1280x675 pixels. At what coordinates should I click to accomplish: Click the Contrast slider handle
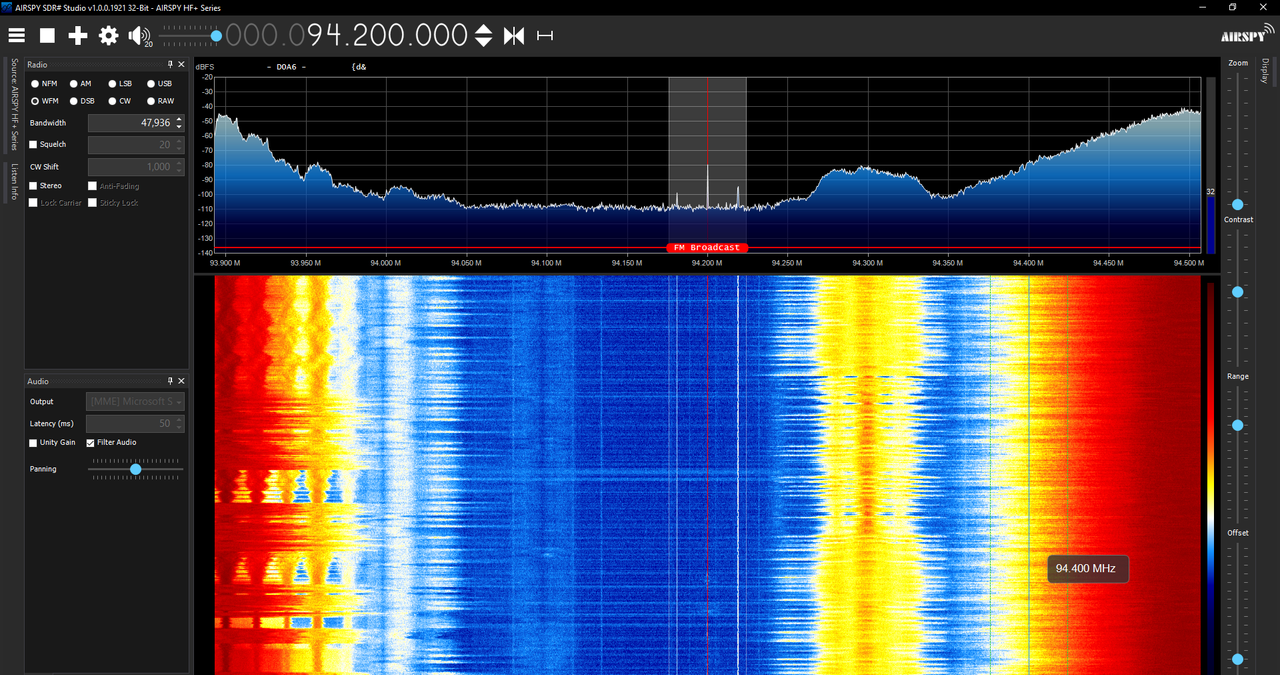pyautogui.click(x=1238, y=292)
